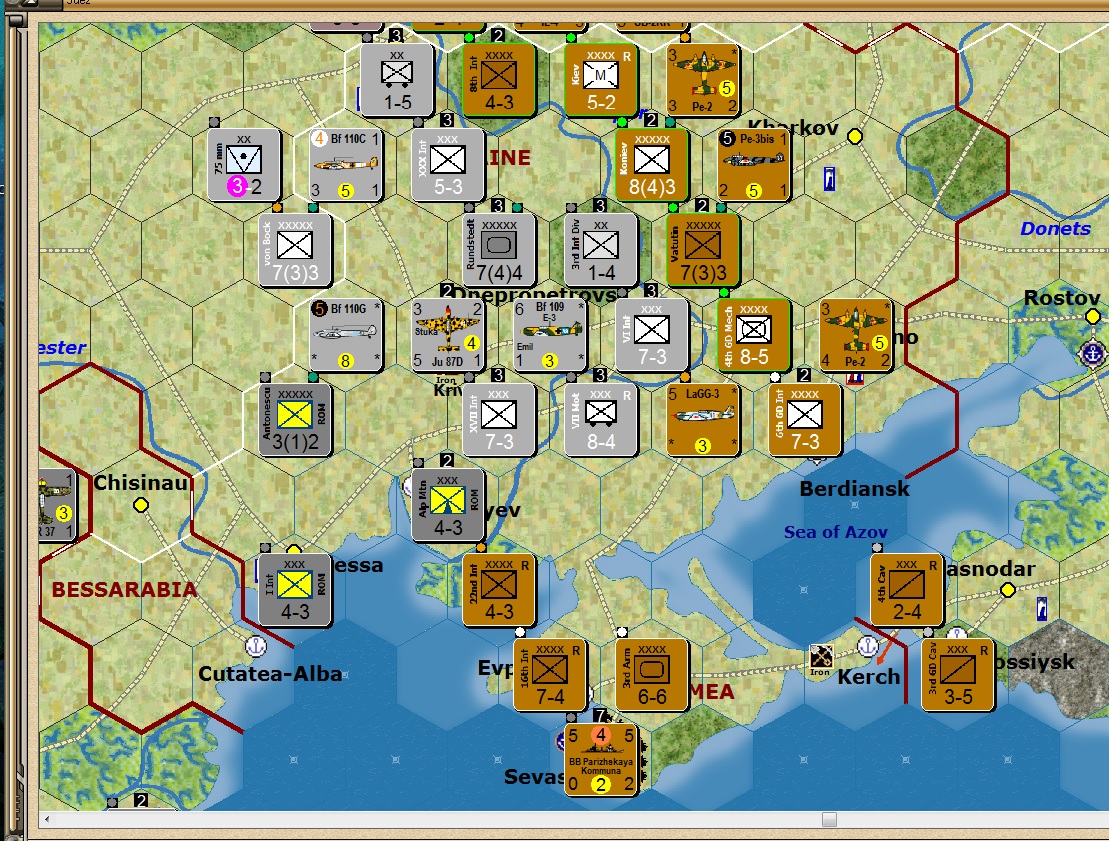This screenshot has height=841, width=1109.
Task: Select the 3rd GD Cav 3-5 counter
Action: coord(958,675)
